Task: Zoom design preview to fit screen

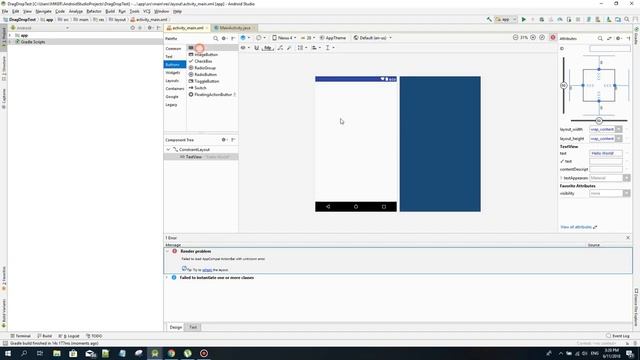Action: click(542, 38)
